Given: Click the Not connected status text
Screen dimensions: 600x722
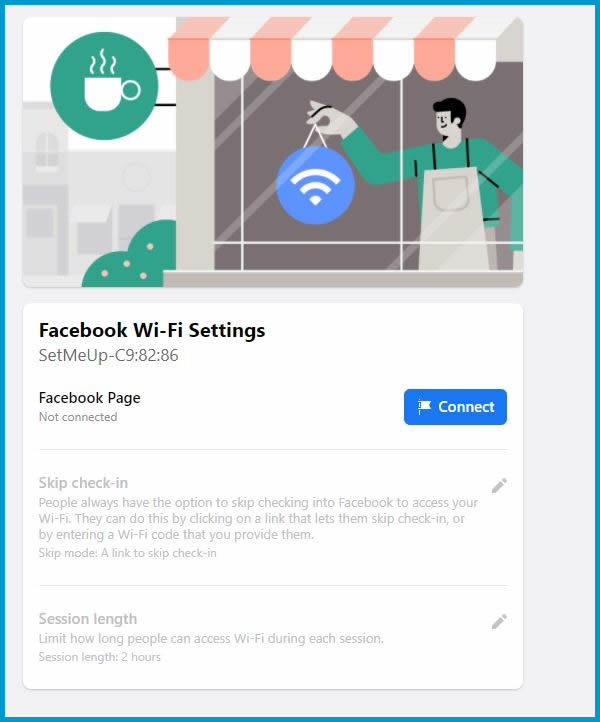Looking at the screenshot, I should (78, 417).
